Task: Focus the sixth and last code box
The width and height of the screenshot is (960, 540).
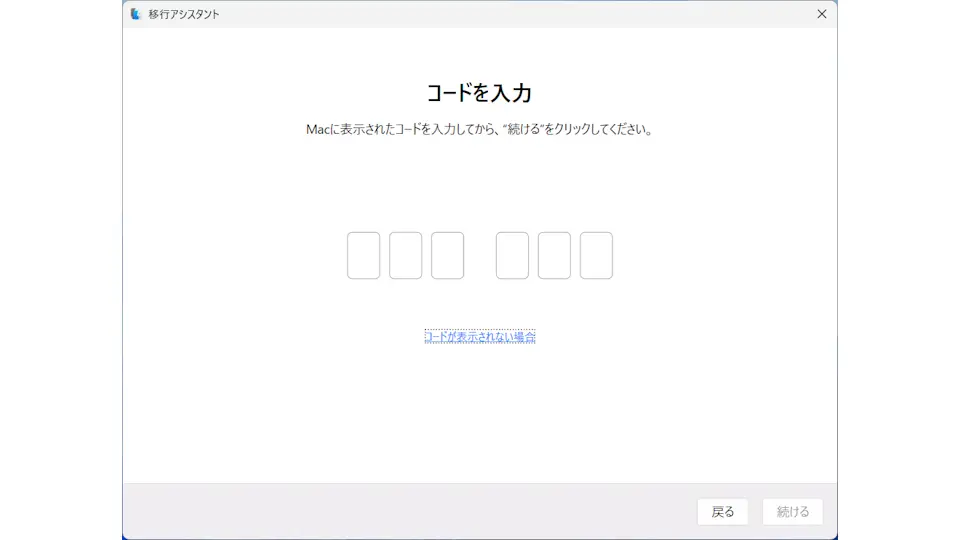Action: (x=596, y=256)
